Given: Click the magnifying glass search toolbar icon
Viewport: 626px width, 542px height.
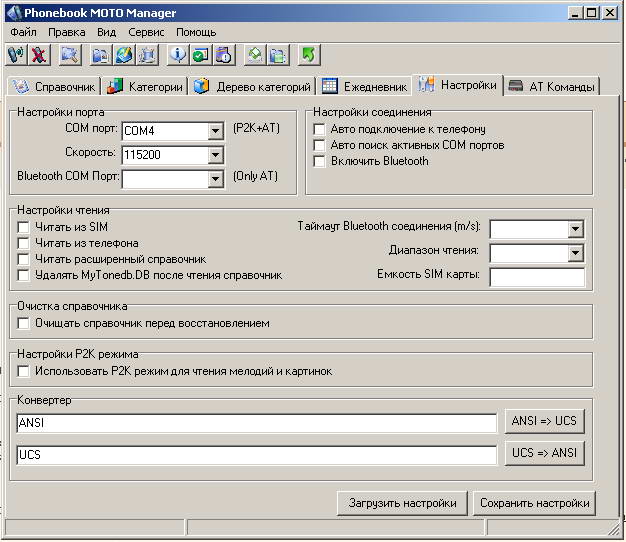Looking at the screenshot, I should (x=70, y=54).
